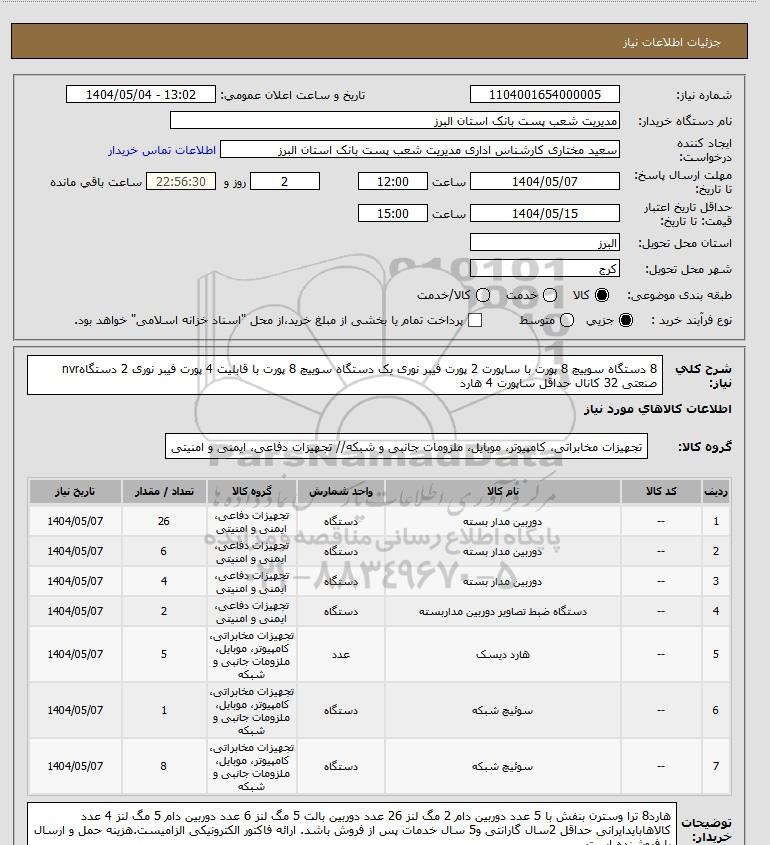
Task: Click the announcement date field 1404/05/04 - 13:02
Action: pos(141,94)
